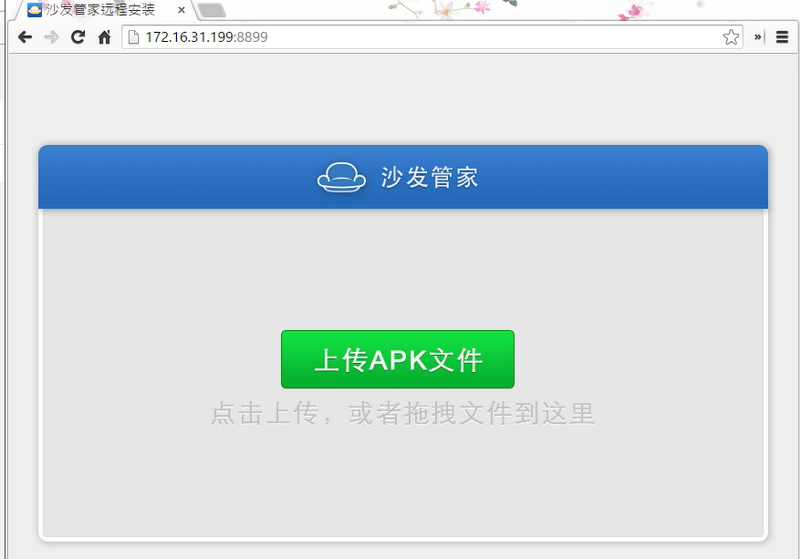Go to the browser home page icon
The height and width of the screenshot is (559, 800).
pyautogui.click(x=105, y=37)
